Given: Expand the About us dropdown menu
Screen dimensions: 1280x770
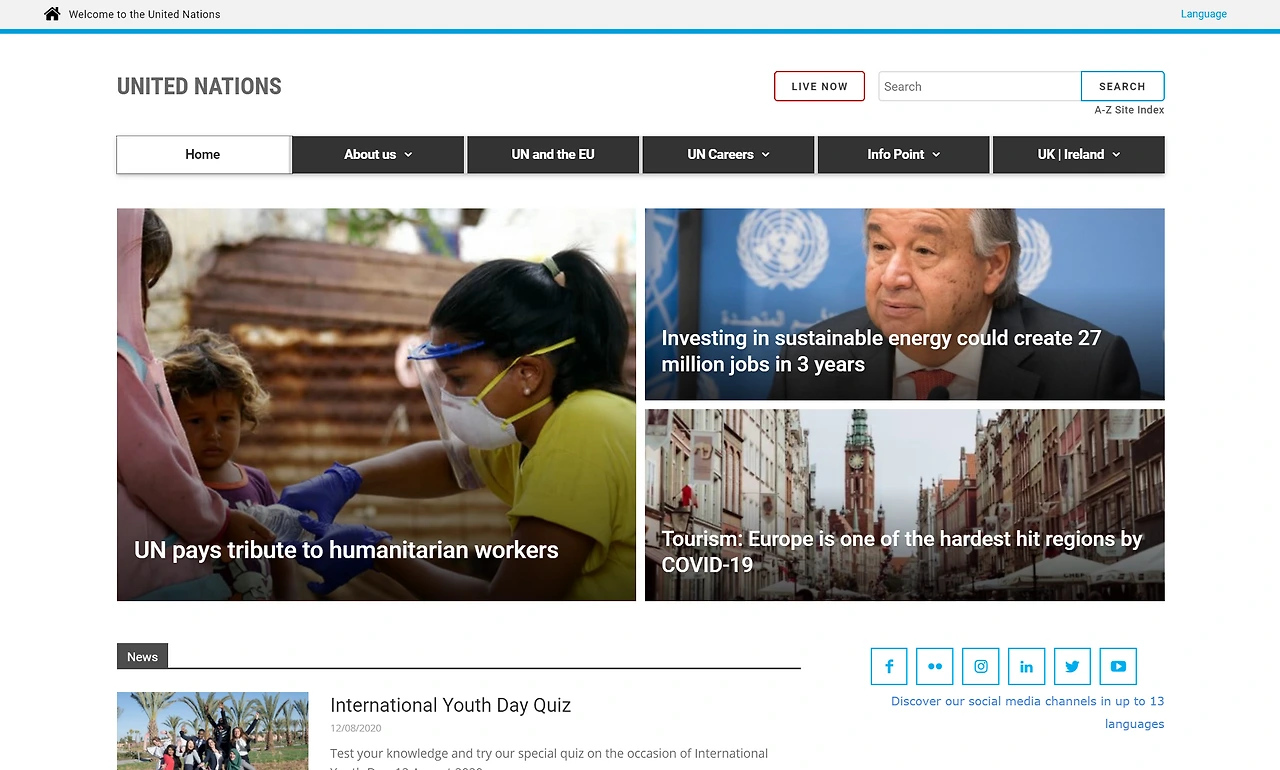Looking at the screenshot, I should click(x=378, y=155).
